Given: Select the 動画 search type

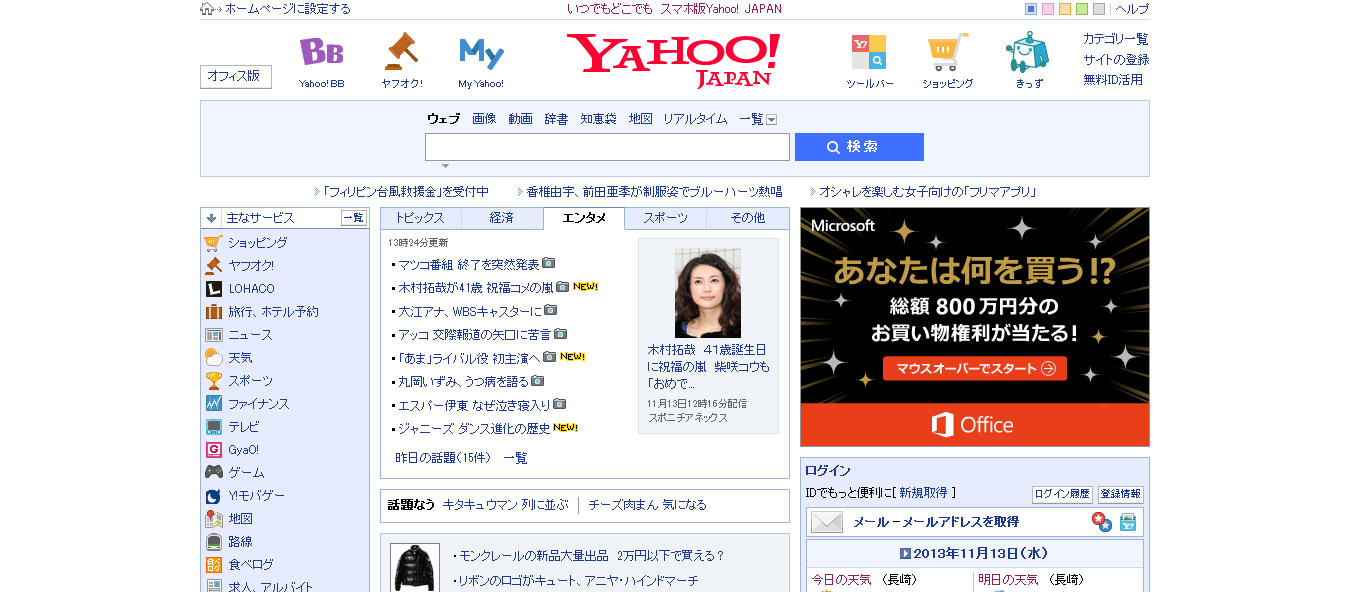Looking at the screenshot, I should click(x=520, y=119).
